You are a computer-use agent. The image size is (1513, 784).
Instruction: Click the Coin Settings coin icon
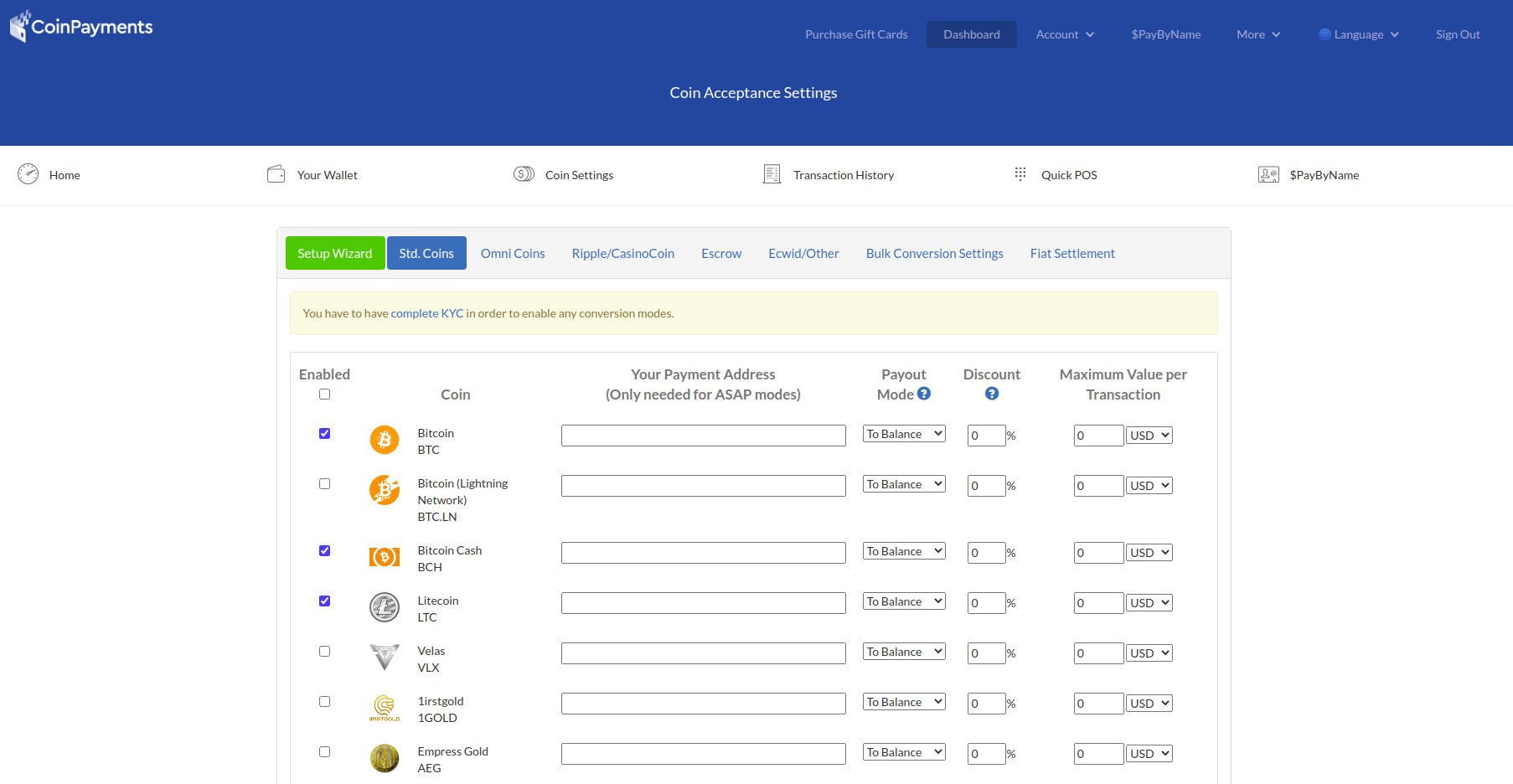[524, 174]
